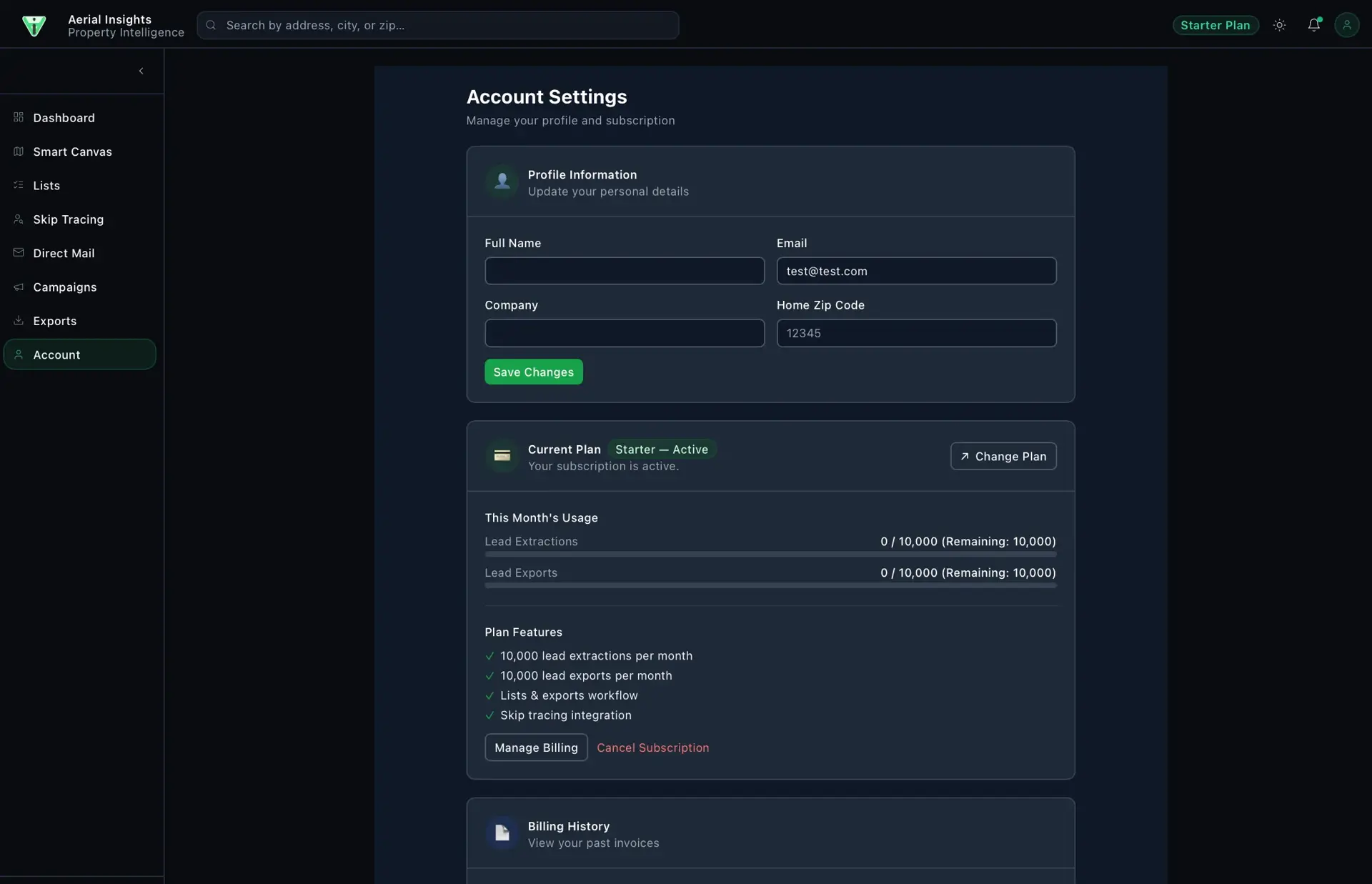Click the 'Plan Features' label
Image resolution: width=1372 pixels, height=884 pixels.
tap(523, 632)
